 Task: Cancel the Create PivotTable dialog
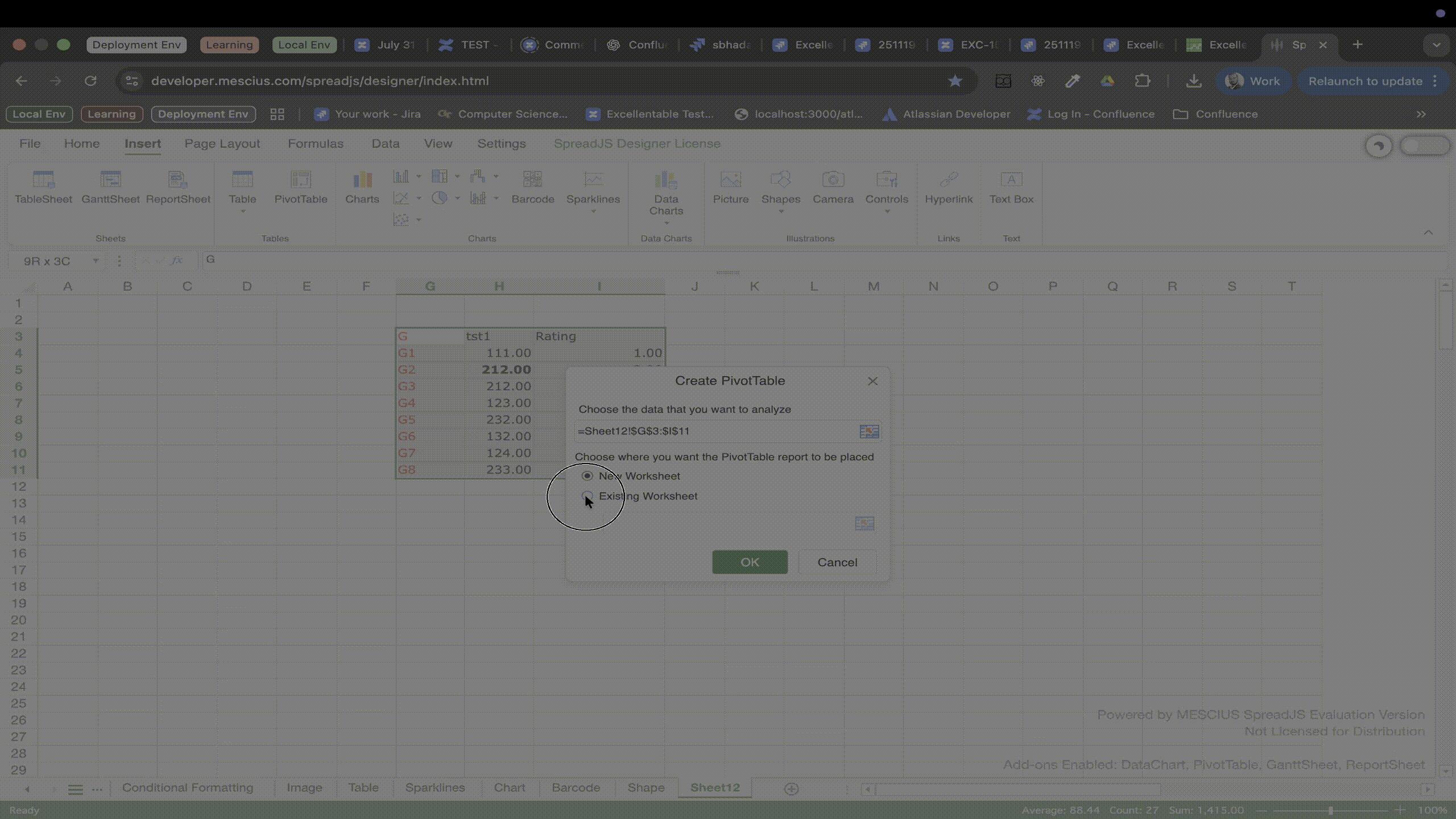tap(837, 562)
